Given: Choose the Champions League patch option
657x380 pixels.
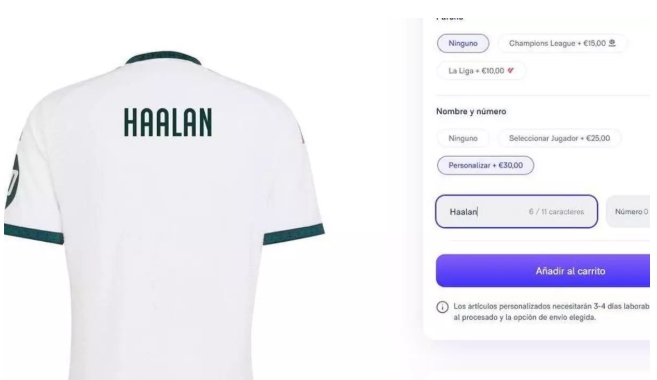Looking at the screenshot, I should point(562,43).
